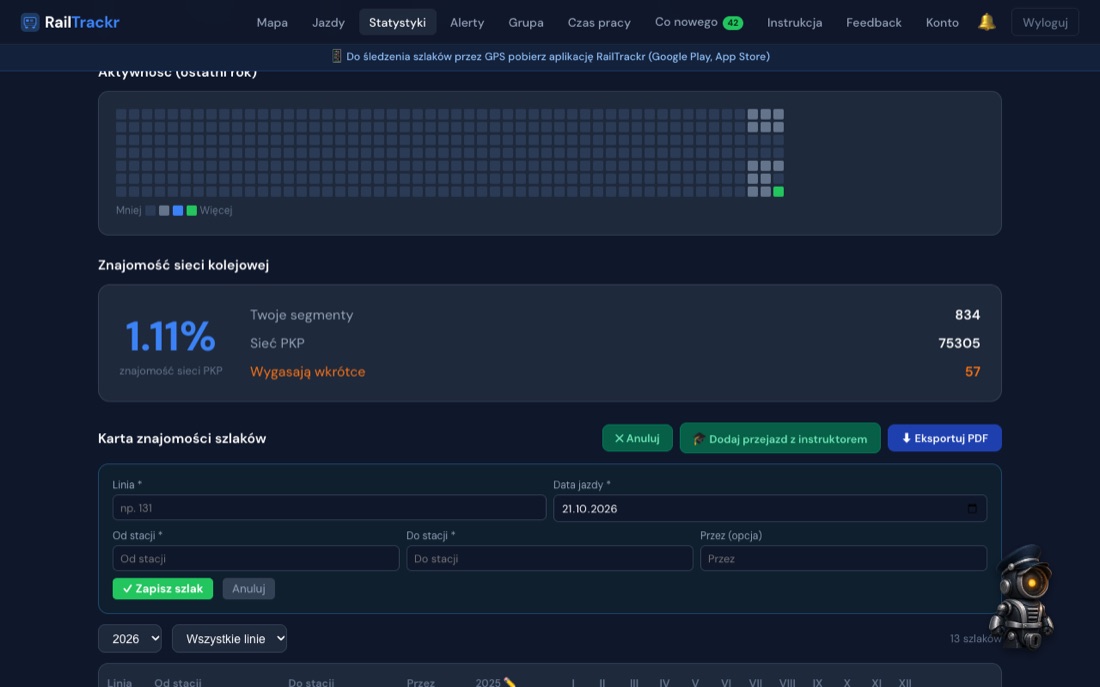Go to the Jazdy section

coord(328,22)
